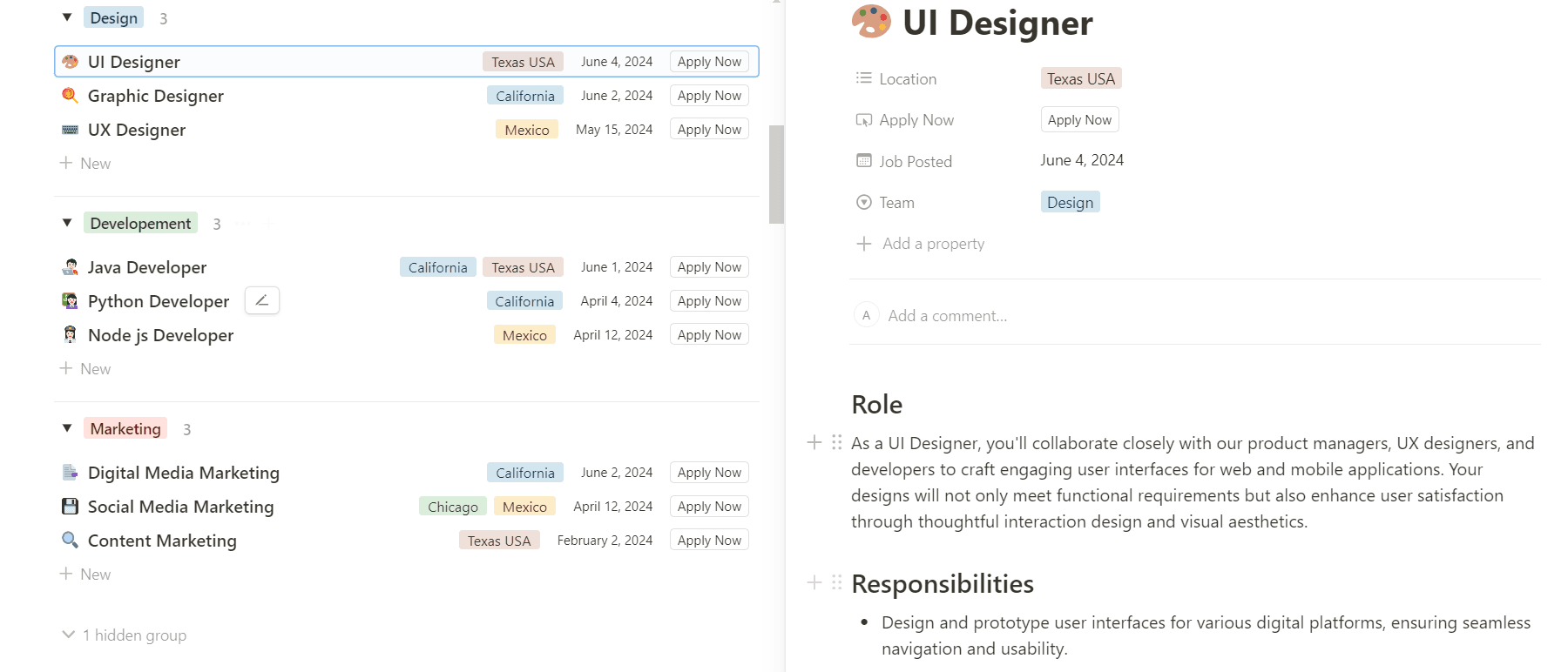Click the Node js Developer avatar icon
1568x672 pixels.
coord(71,335)
